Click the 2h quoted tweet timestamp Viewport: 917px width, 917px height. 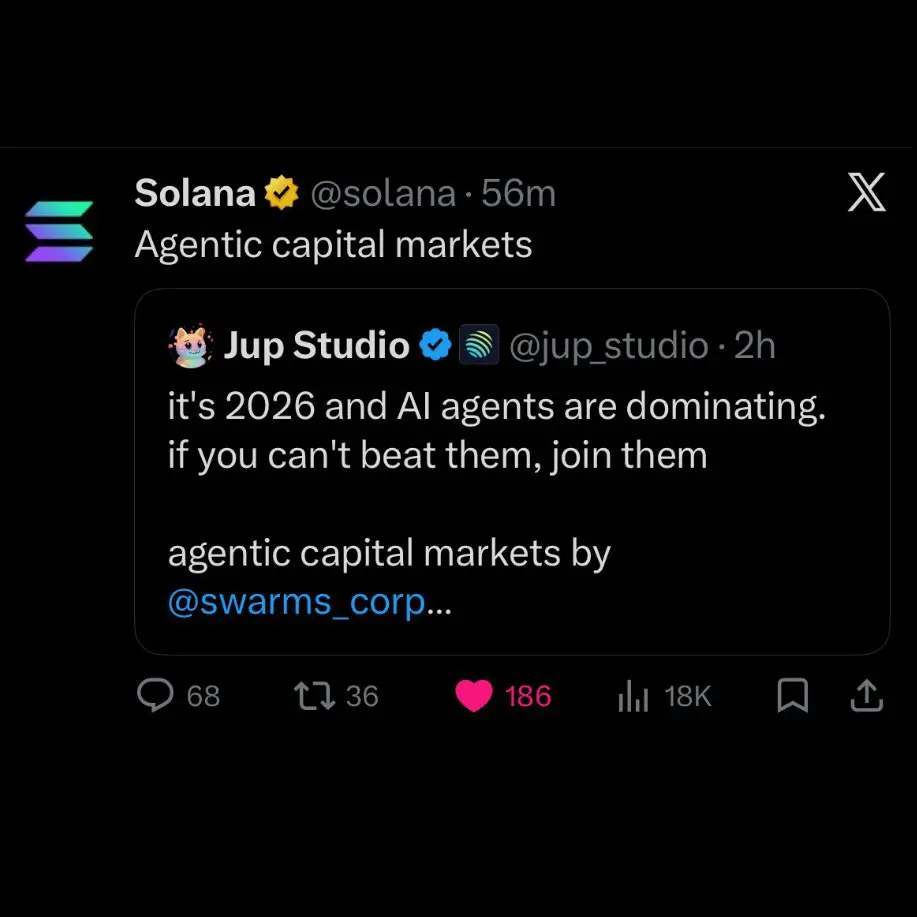[754, 345]
